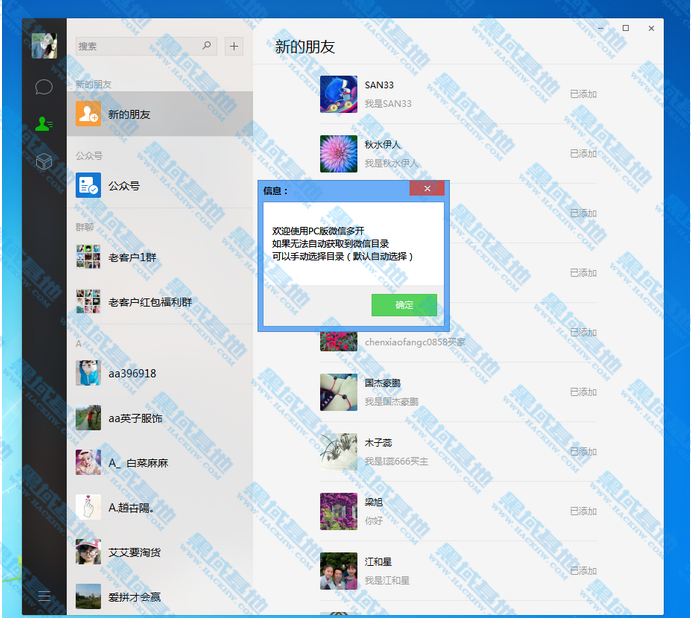Select the orange 新的朋友 icon

coord(88,114)
